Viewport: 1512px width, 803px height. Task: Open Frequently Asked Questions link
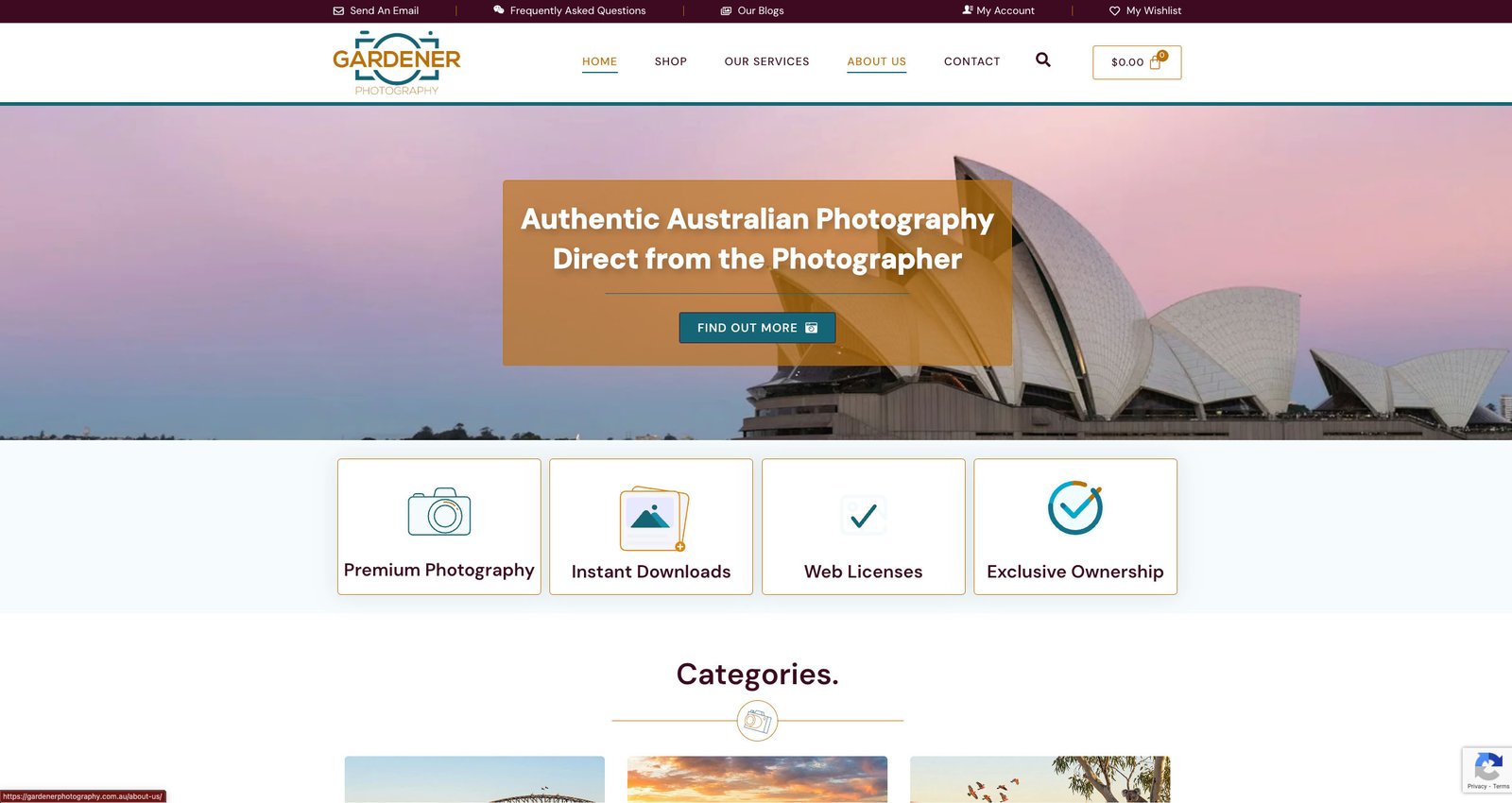[x=570, y=10]
